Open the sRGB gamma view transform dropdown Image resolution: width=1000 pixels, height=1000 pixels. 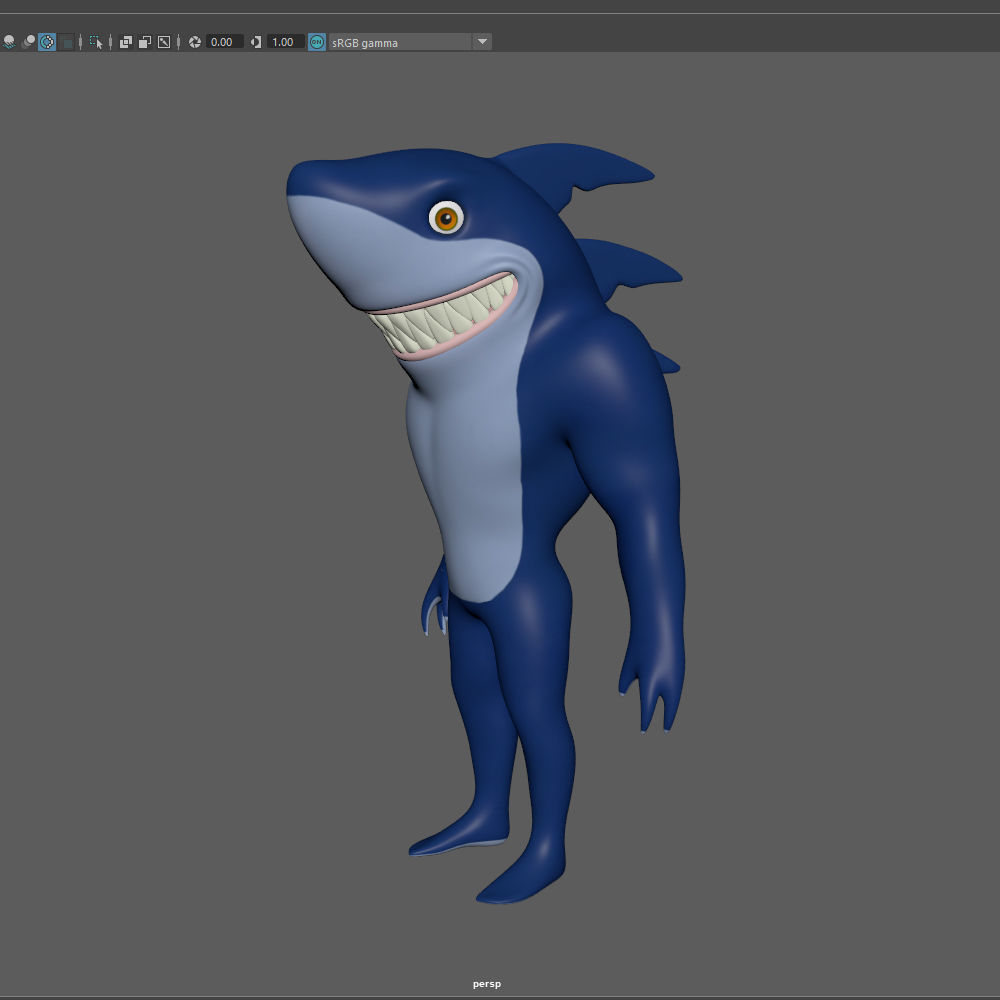click(410, 42)
